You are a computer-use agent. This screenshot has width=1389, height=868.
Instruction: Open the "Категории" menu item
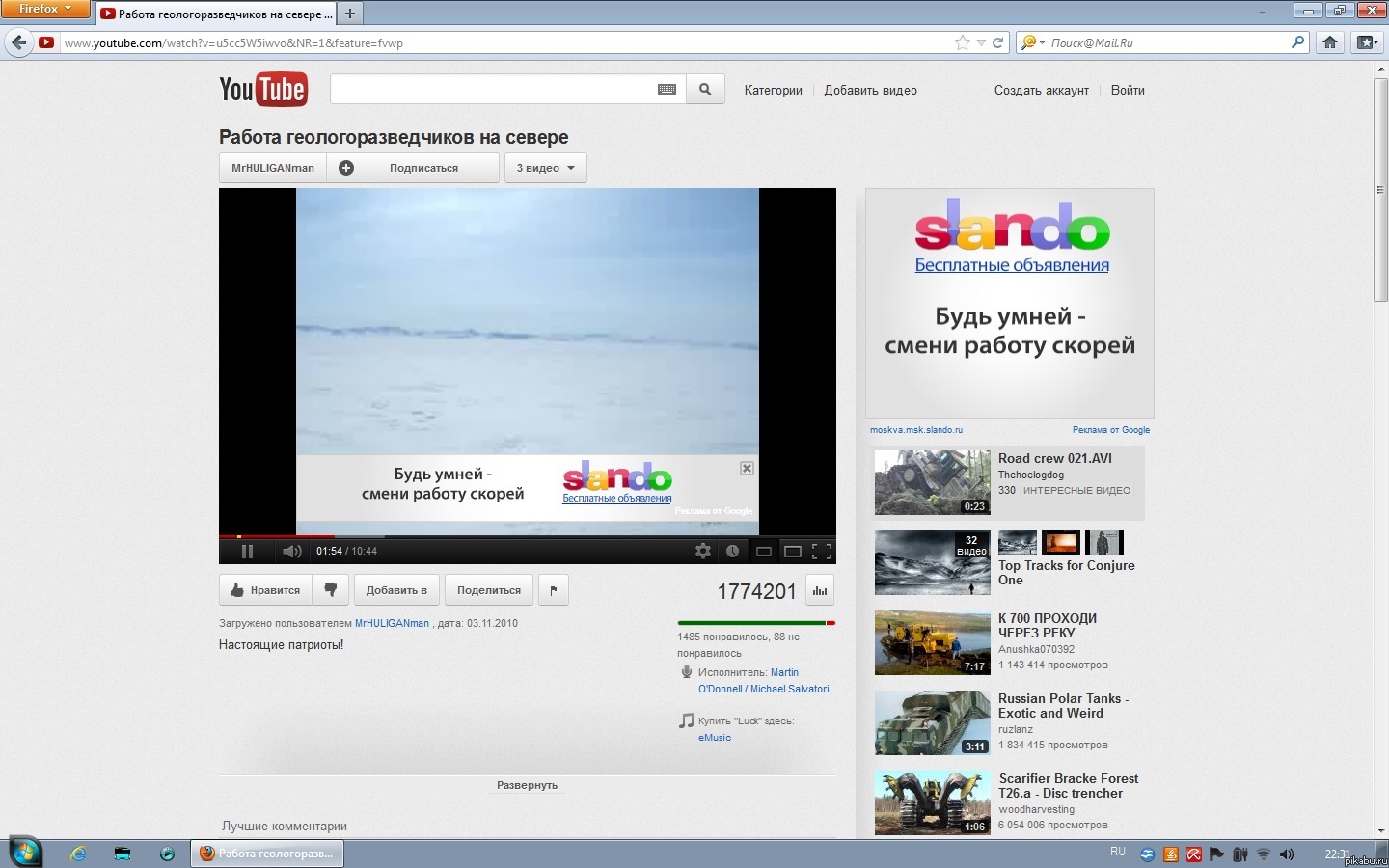click(773, 91)
